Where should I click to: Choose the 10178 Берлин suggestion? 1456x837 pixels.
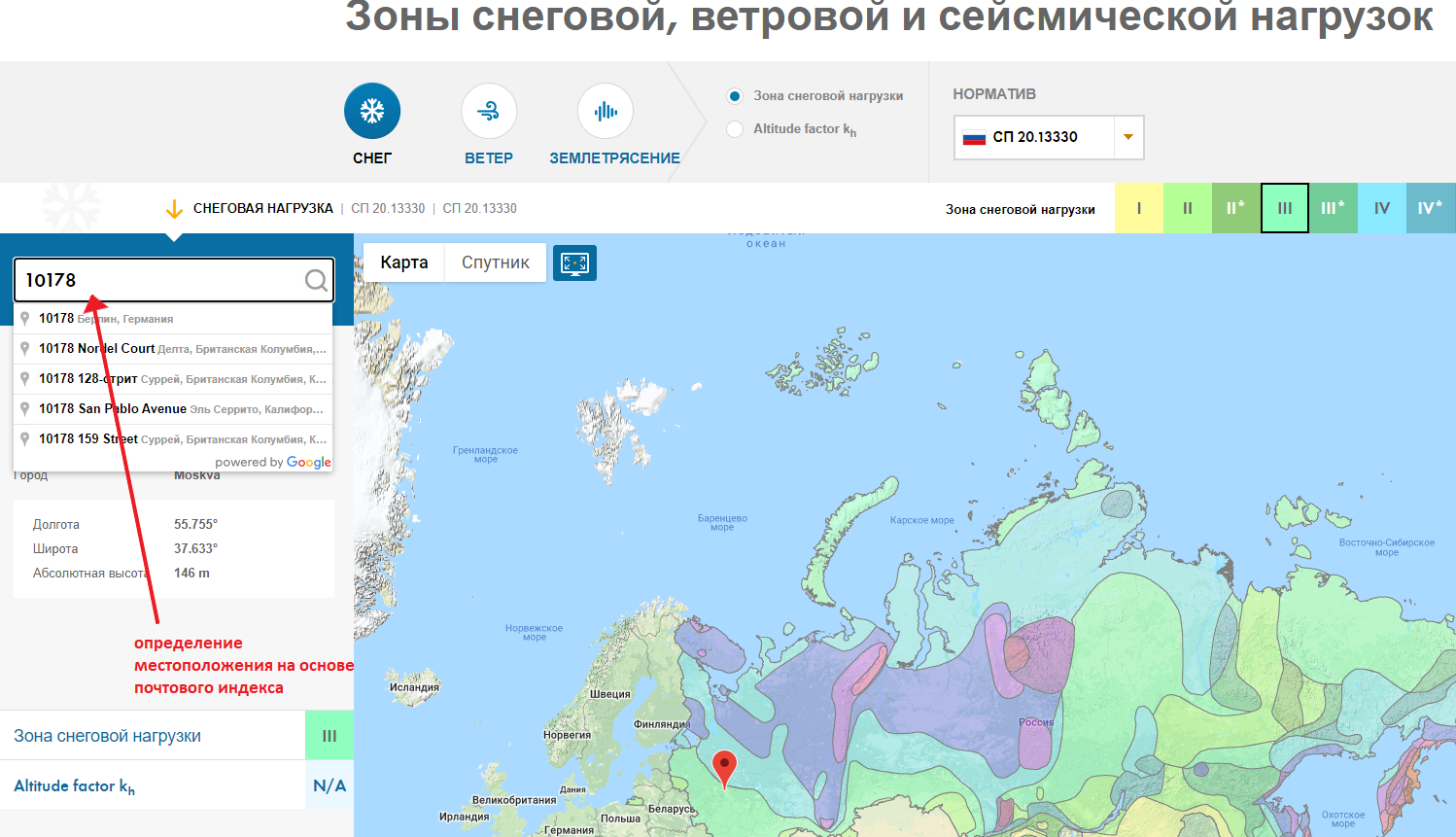click(107, 318)
